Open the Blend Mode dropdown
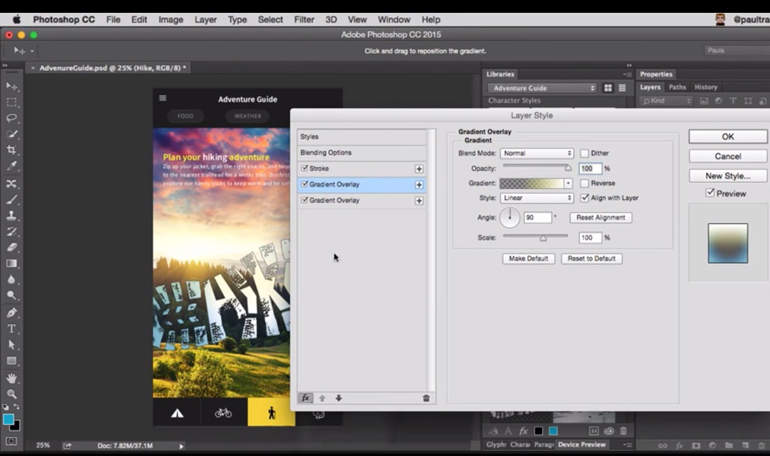 [x=537, y=153]
